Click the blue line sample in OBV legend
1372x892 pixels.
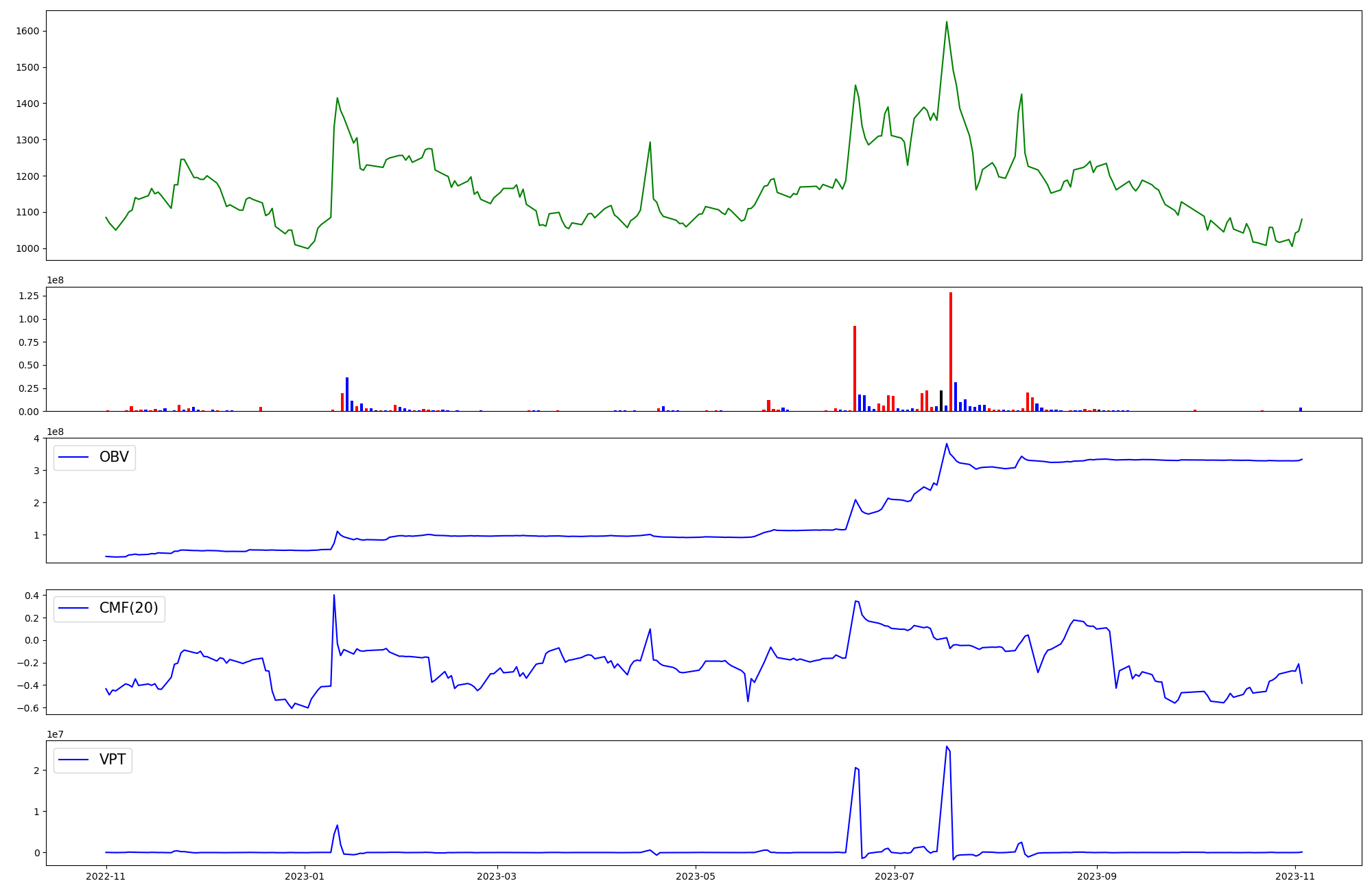coord(74,458)
